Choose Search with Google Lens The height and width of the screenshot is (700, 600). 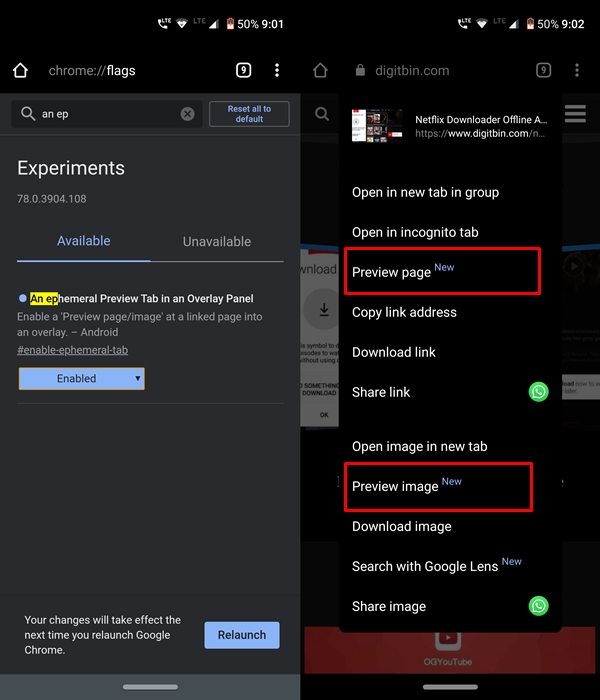pyautogui.click(x=425, y=566)
